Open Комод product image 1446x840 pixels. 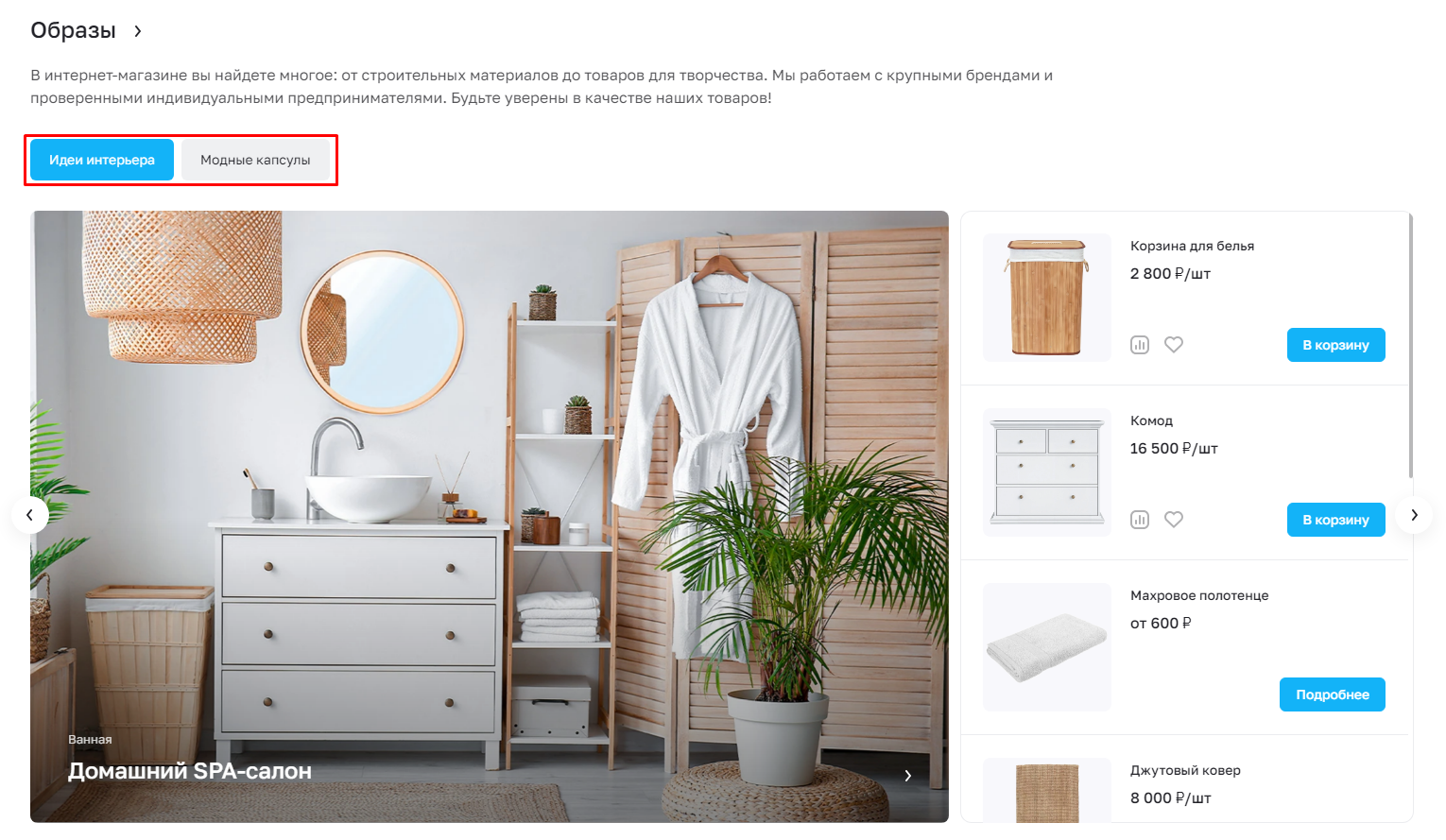(1047, 472)
